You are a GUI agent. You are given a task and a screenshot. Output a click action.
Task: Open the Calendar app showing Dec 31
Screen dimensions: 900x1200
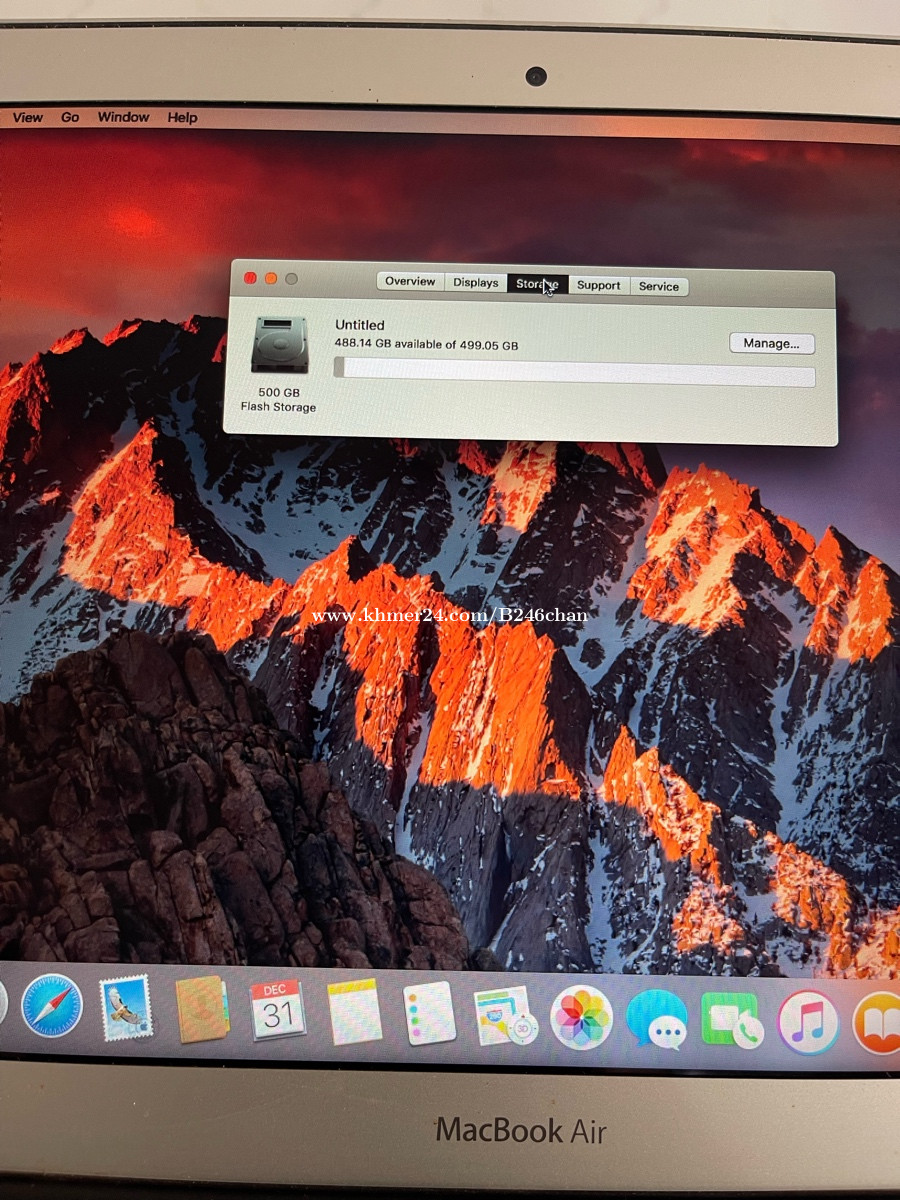coord(278,1010)
